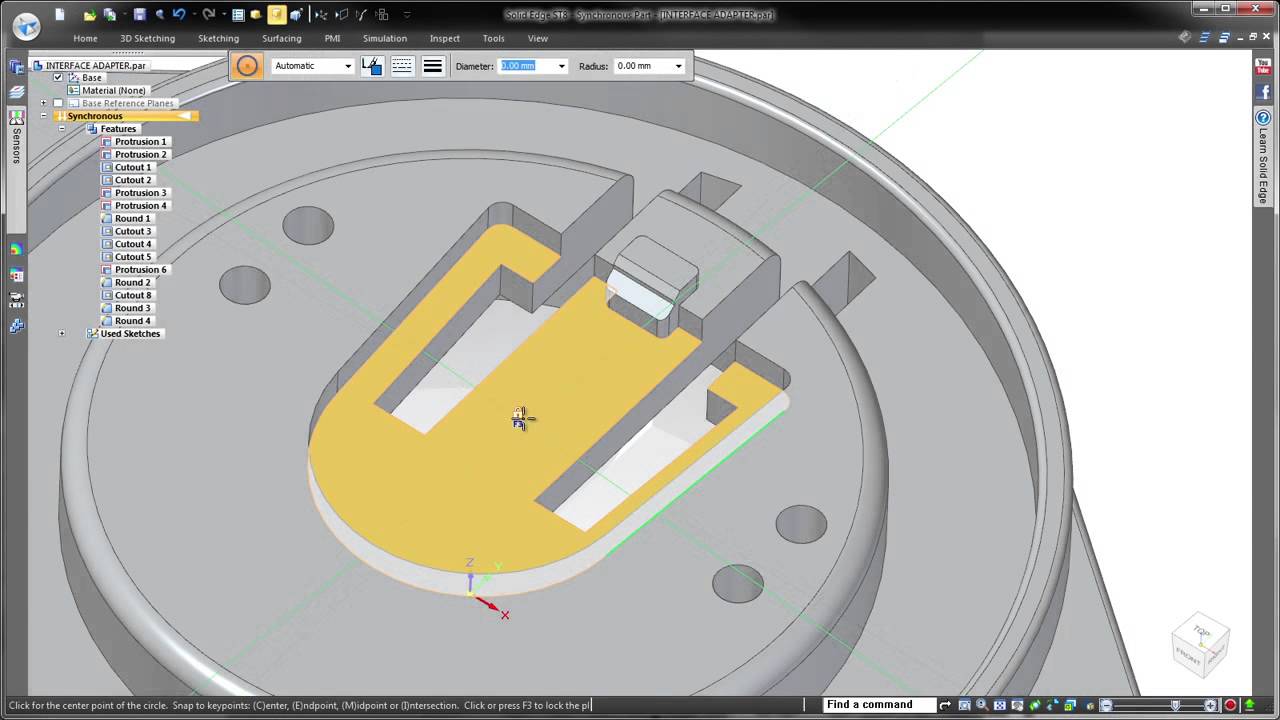Click the arrow next to Find a command

(945, 705)
